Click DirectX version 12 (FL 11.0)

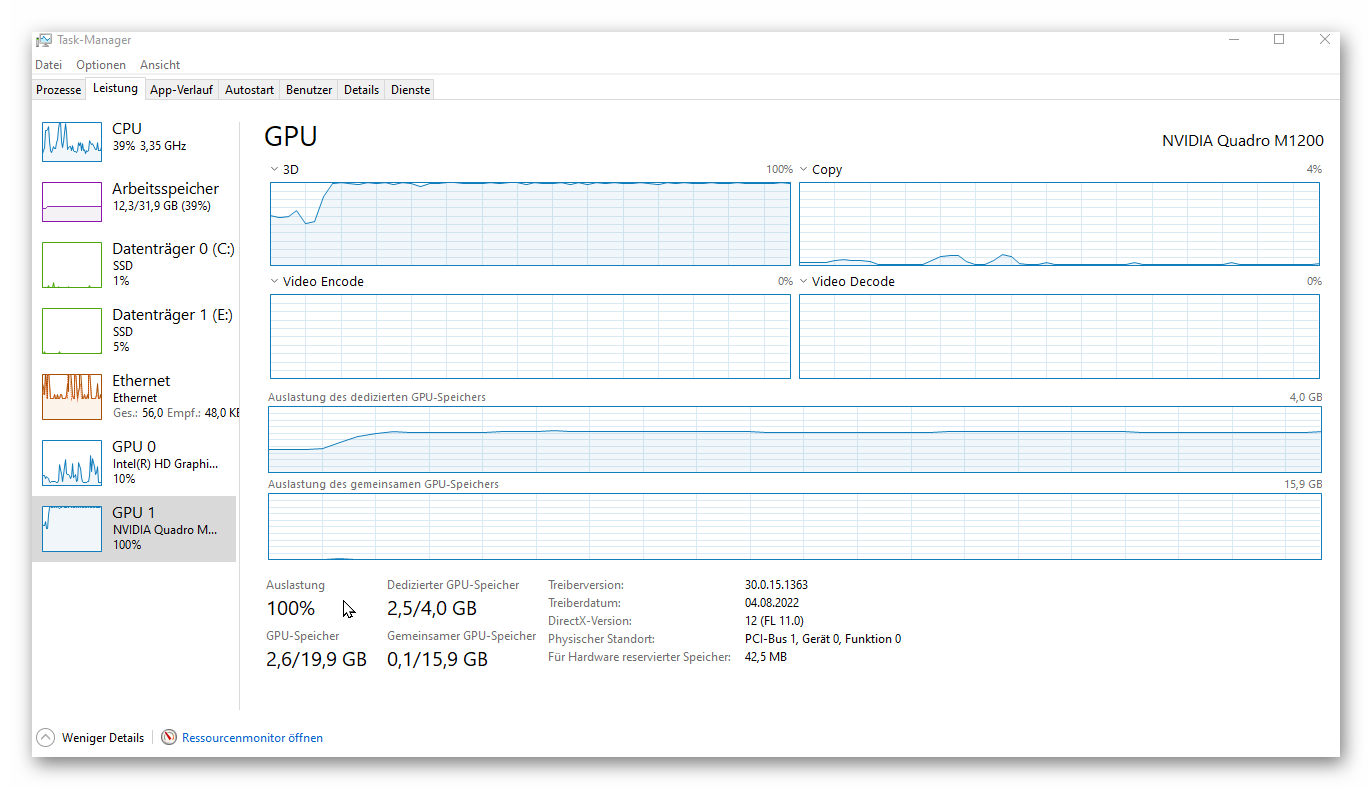coord(774,621)
